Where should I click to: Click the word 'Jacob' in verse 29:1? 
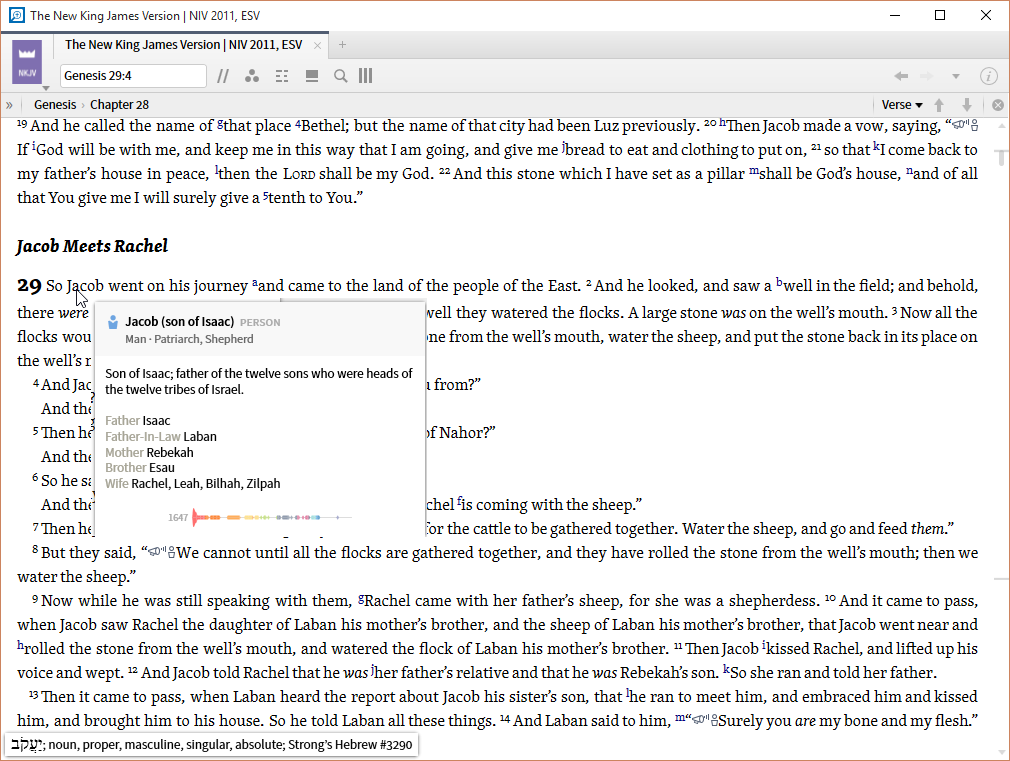tap(85, 285)
